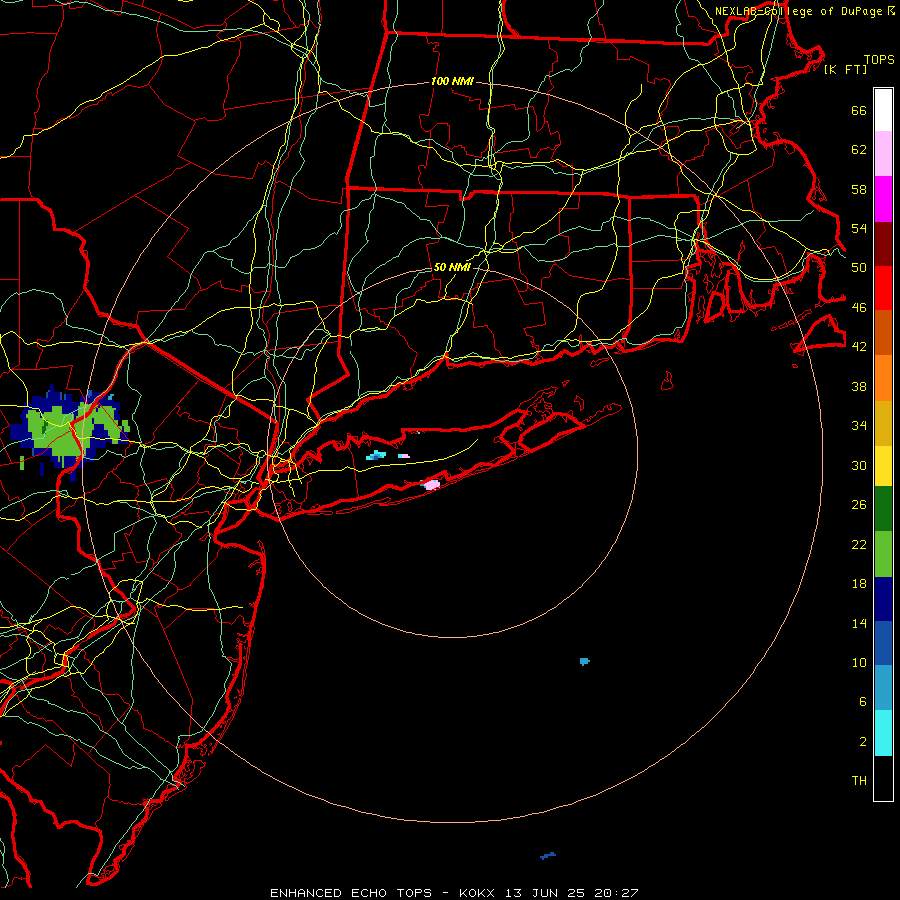Click the large pink echo on Long Island's south shore
Viewport: 900px width, 900px height.
click(431, 484)
